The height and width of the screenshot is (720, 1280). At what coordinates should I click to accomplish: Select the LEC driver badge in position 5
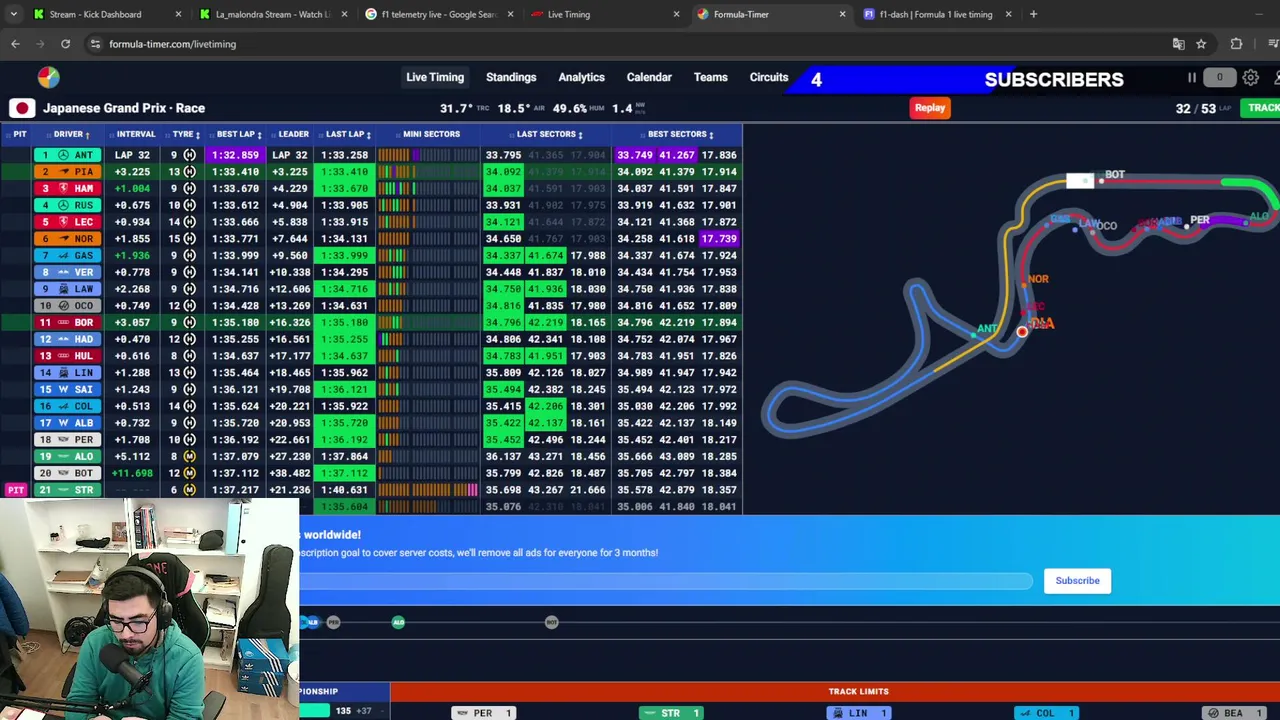click(67, 222)
